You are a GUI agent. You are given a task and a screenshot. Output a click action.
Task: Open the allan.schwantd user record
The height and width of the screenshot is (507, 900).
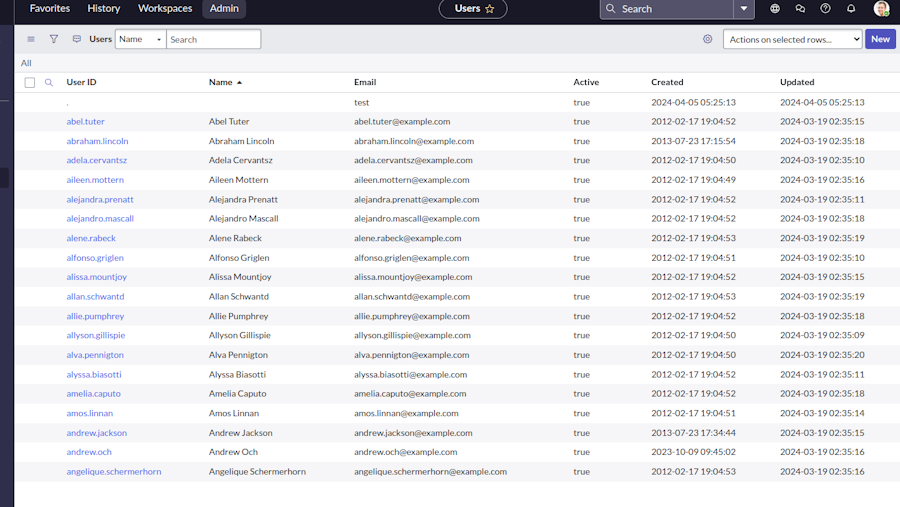pyautogui.click(x=95, y=297)
